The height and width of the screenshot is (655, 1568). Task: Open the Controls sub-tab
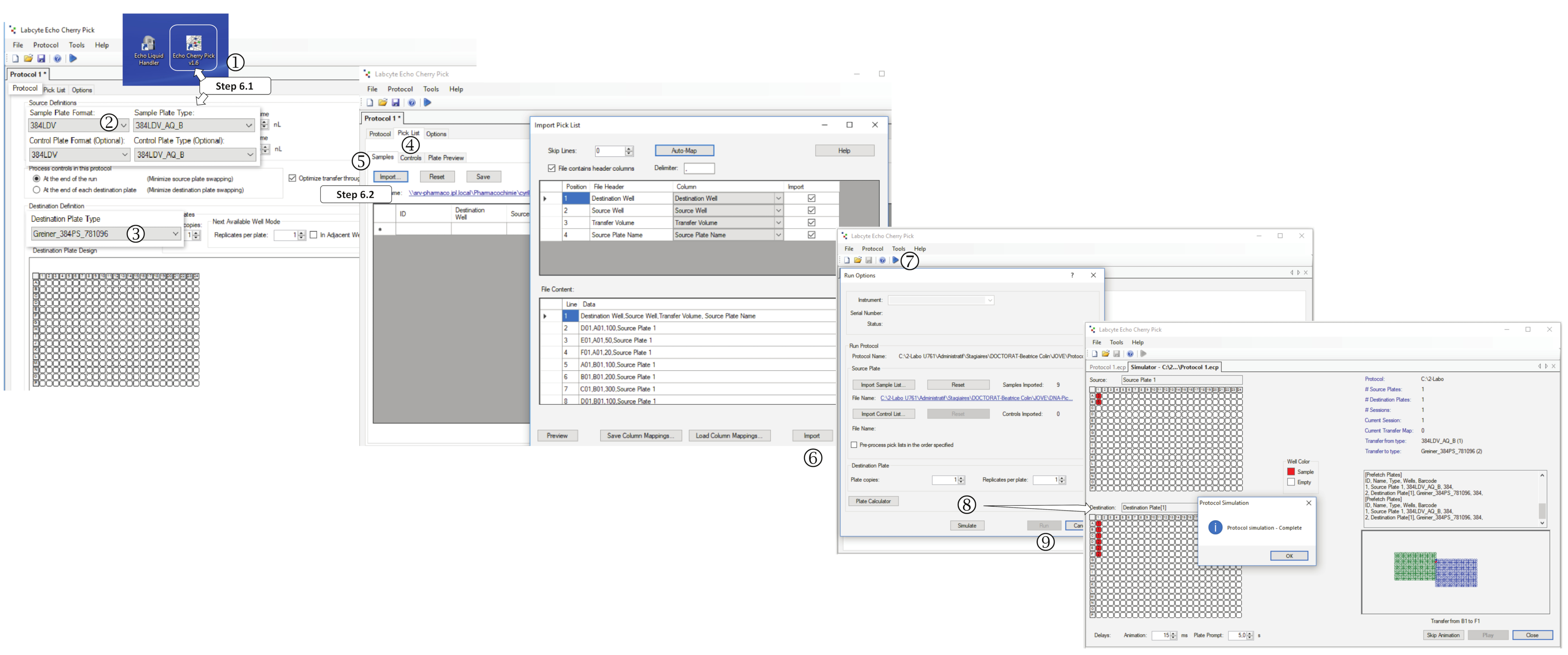click(410, 158)
